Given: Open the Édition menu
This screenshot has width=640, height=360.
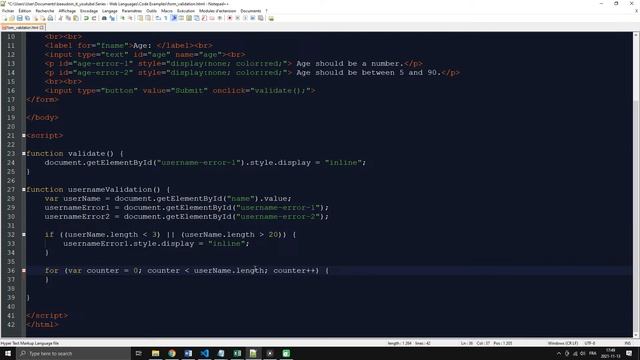Looking at the screenshot, I should click(25, 11).
